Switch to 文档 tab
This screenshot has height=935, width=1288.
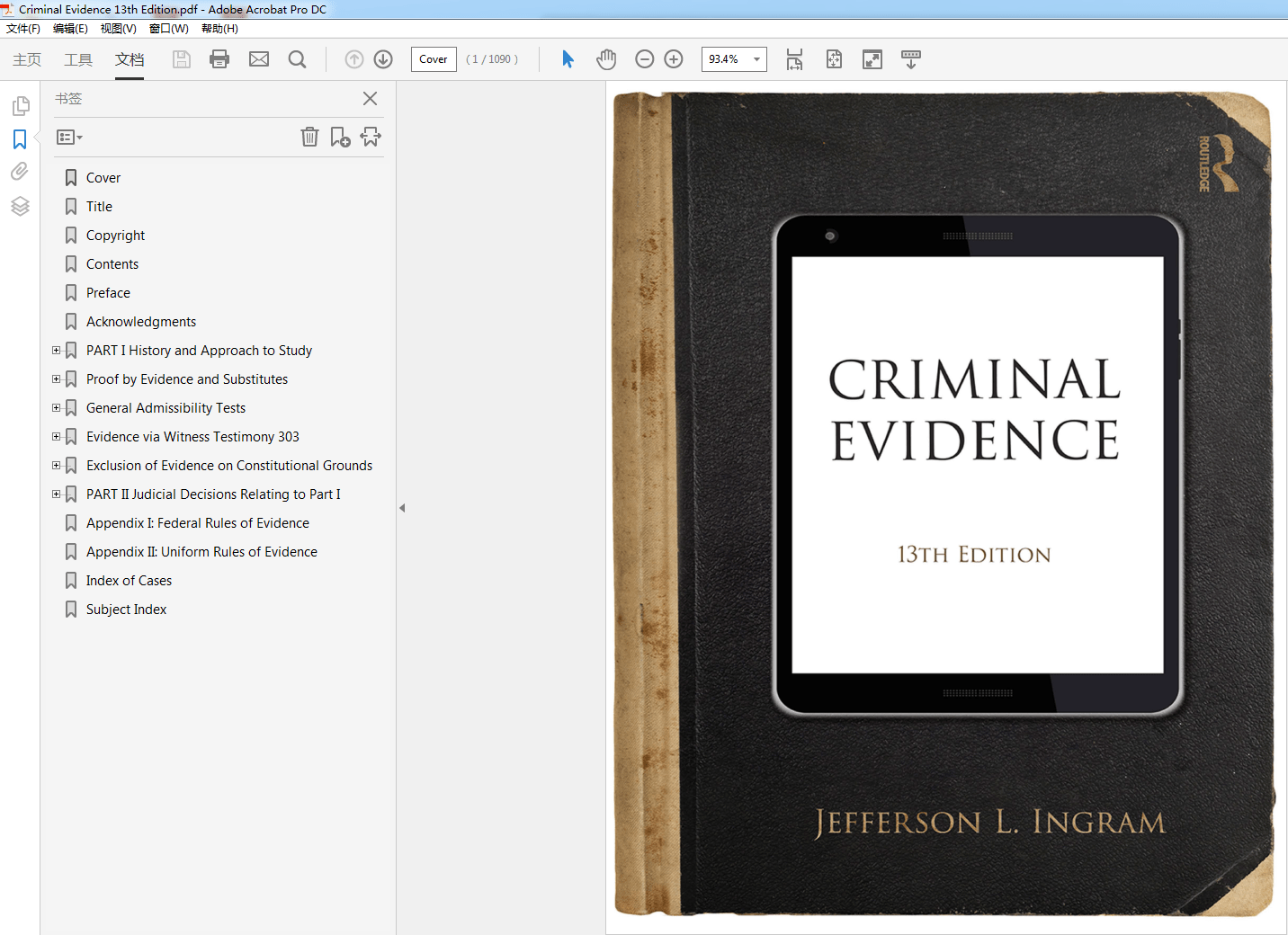coord(130,59)
